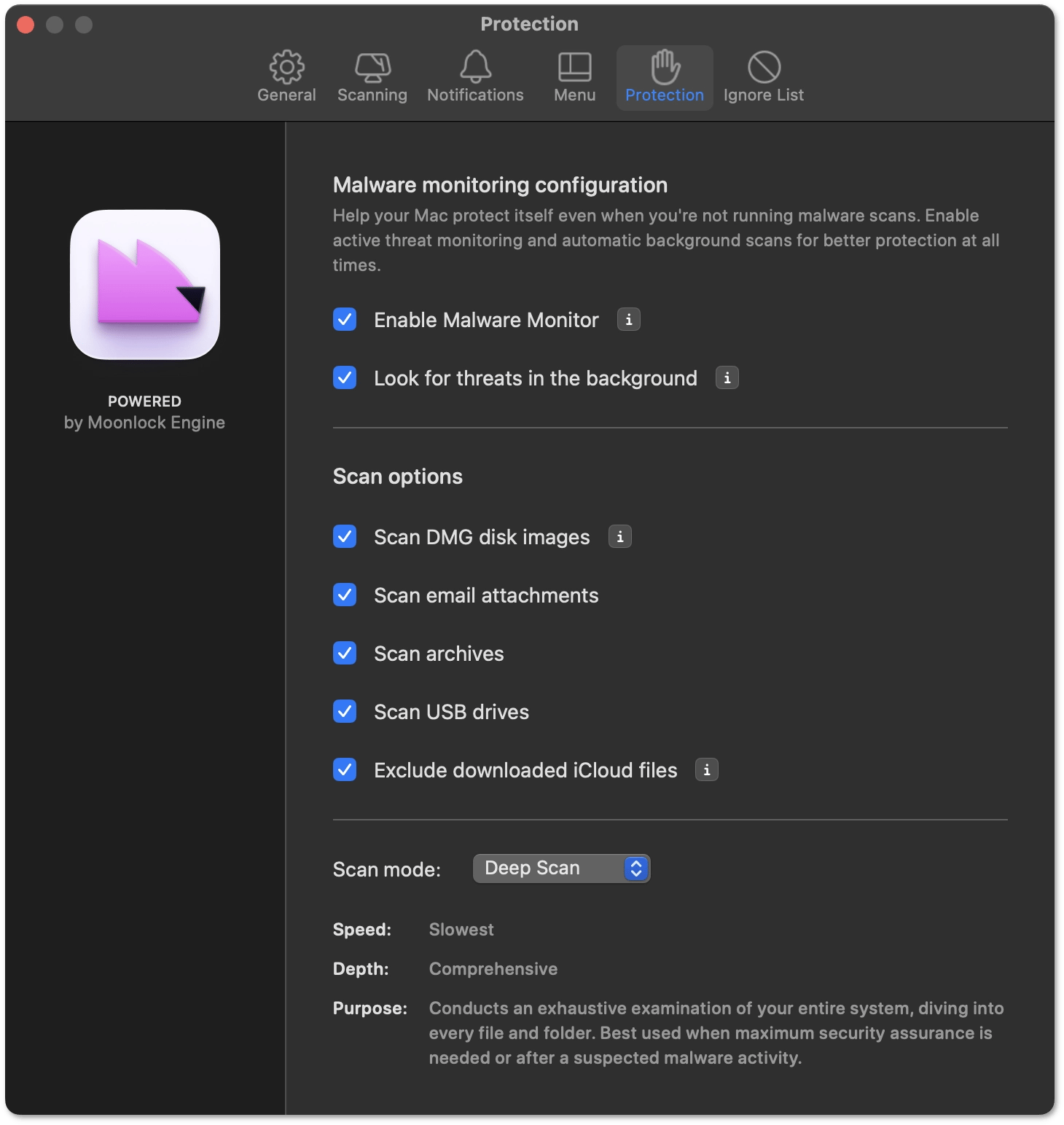Open the Notifications tab

pos(475,77)
